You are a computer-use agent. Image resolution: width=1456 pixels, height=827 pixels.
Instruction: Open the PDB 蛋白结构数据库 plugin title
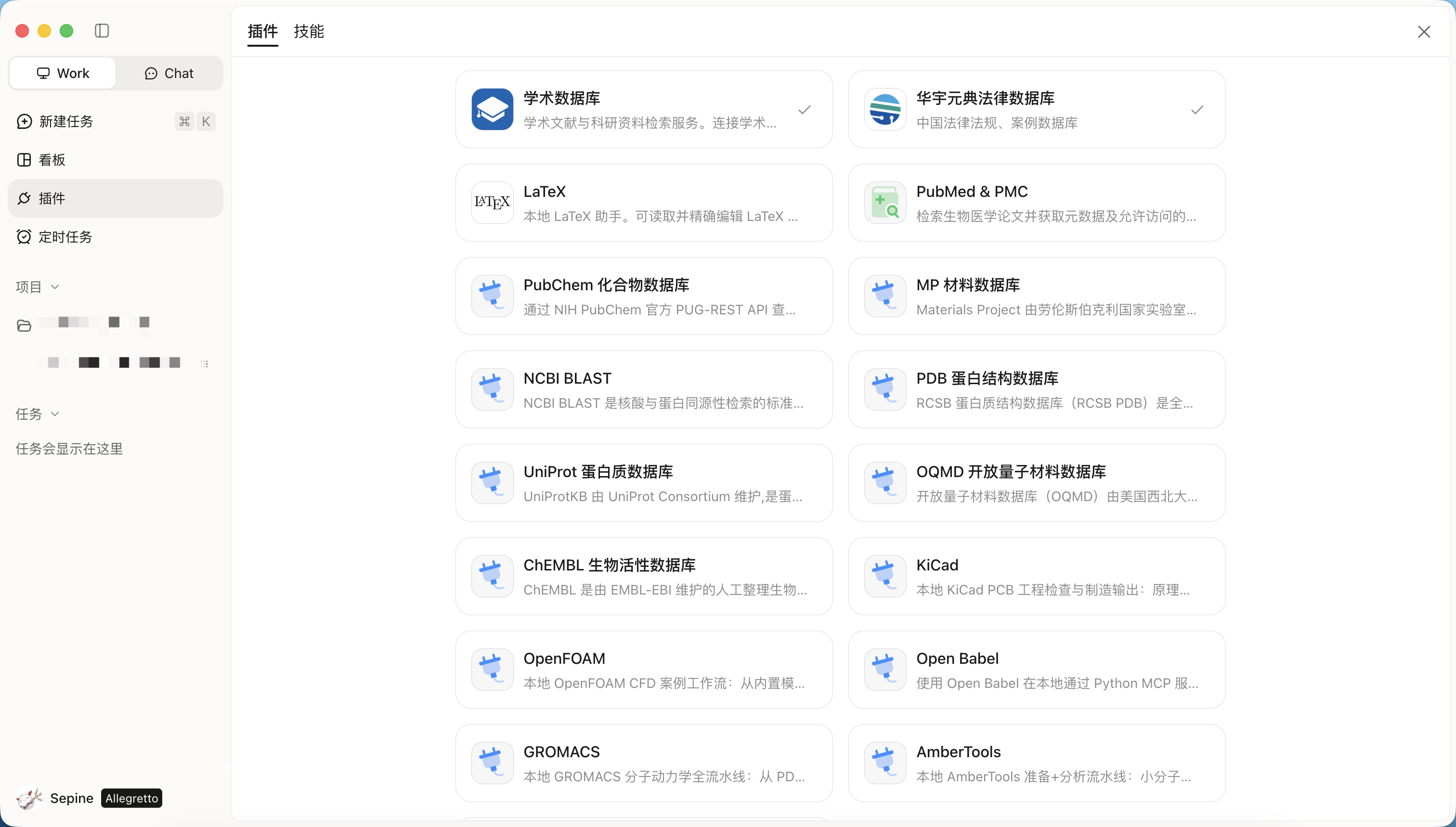click(988, 378)
